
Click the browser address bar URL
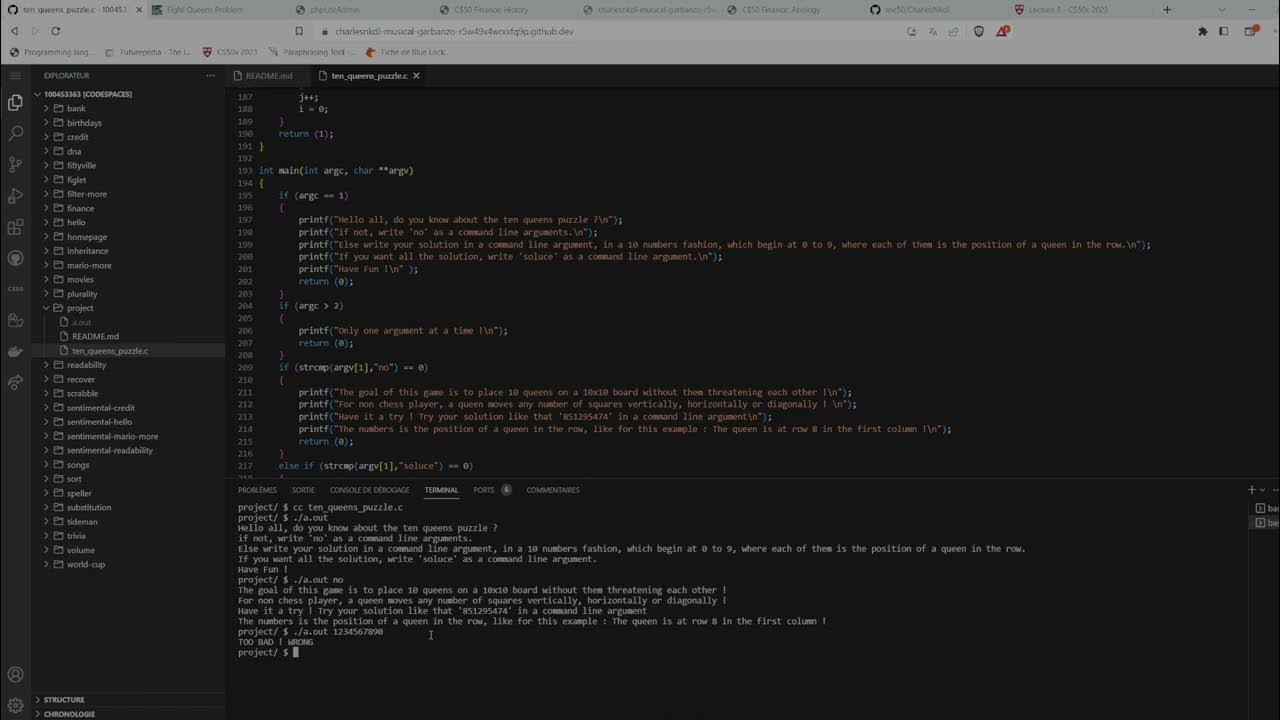pyautogui.click(x=454, y=31)
